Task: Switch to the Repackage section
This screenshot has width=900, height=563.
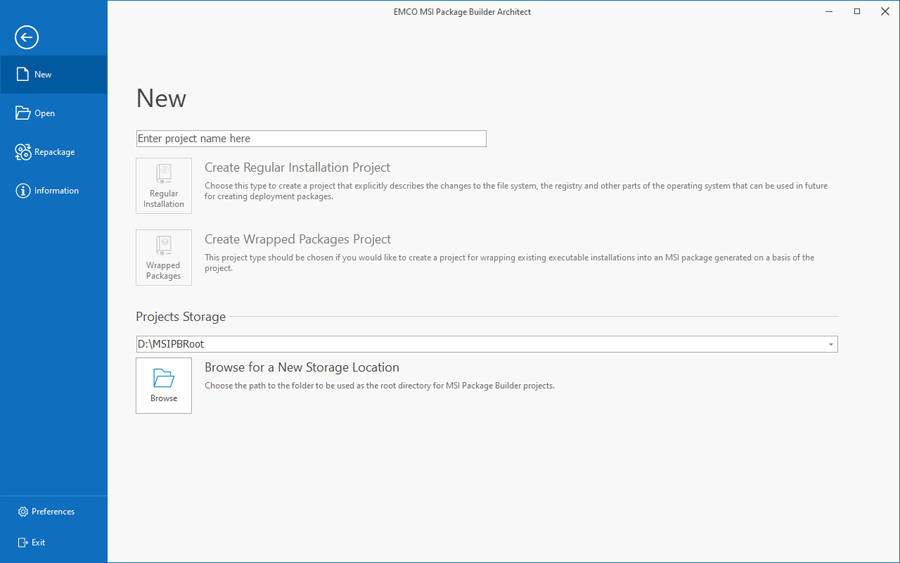Action: pos(53,152)
